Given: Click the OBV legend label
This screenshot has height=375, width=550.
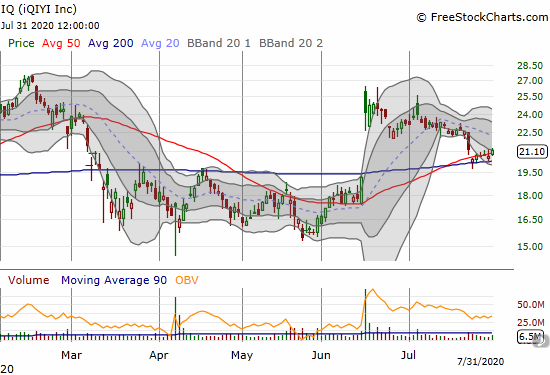Looking at the screenshot, I should pos(187,280).
